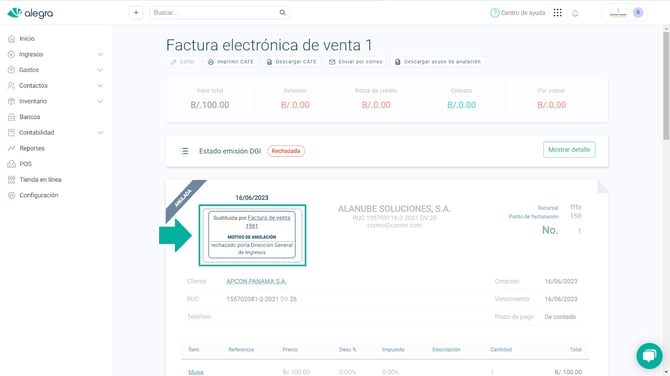Open the chat support bubble
670x376 pixels.
click(x=649, y=355)
